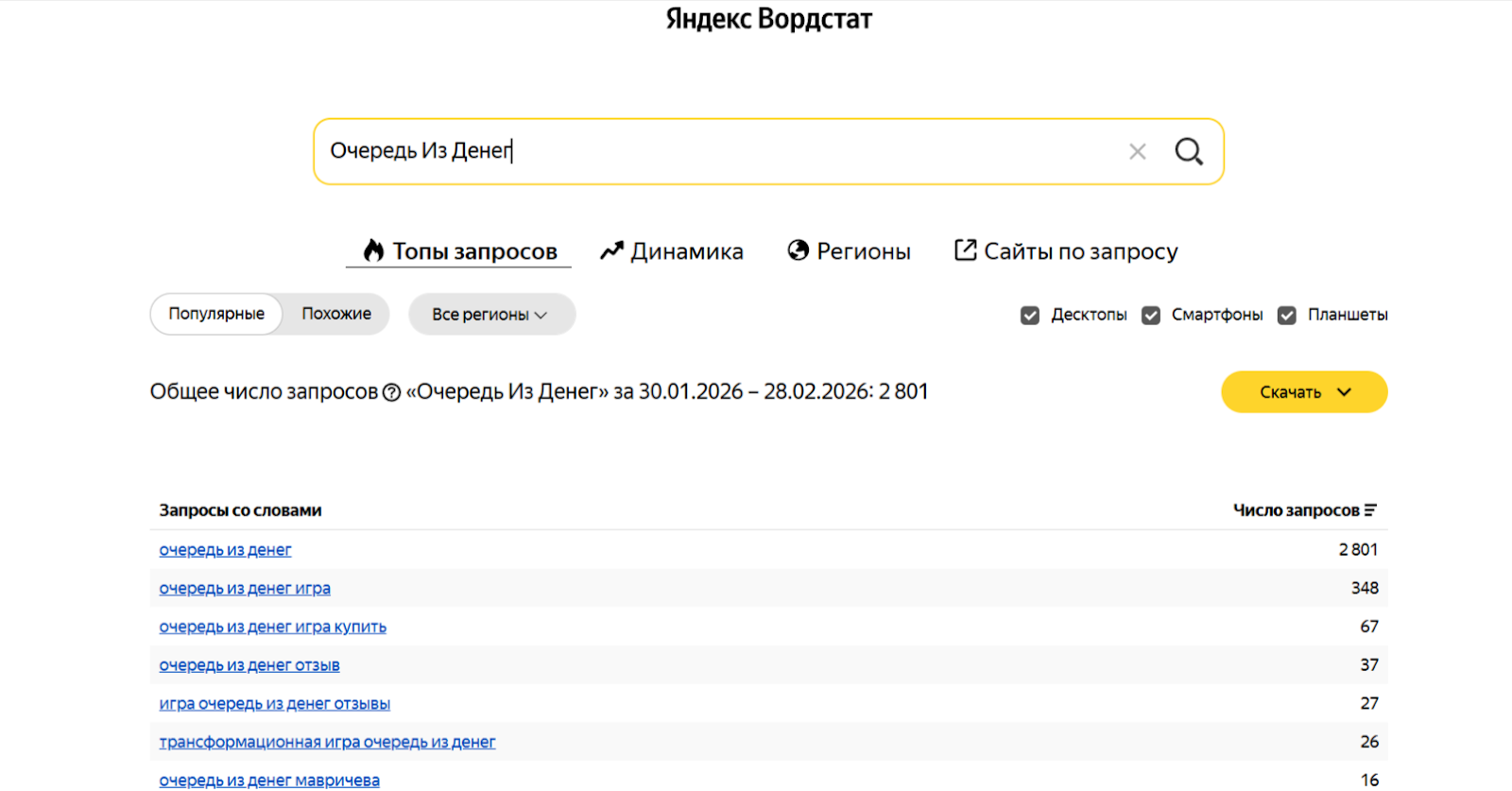Screen dimensions: 1512x791
Task: Click the magnifying glass search icon
Action: click(x=1189, y=151)
